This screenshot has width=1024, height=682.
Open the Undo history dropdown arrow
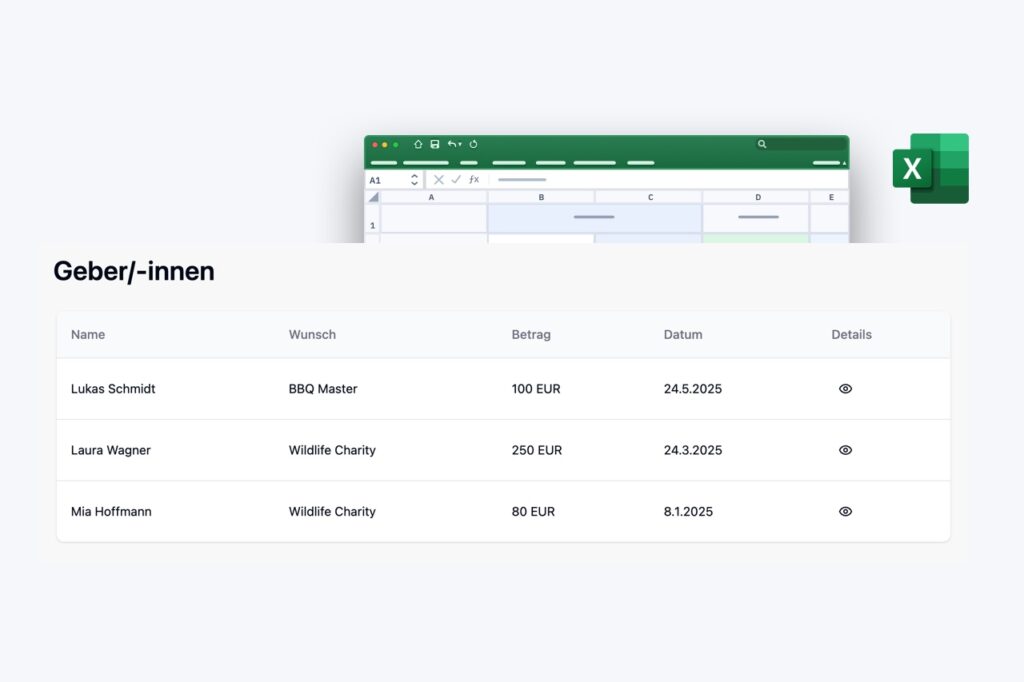[x=460, y=145]
